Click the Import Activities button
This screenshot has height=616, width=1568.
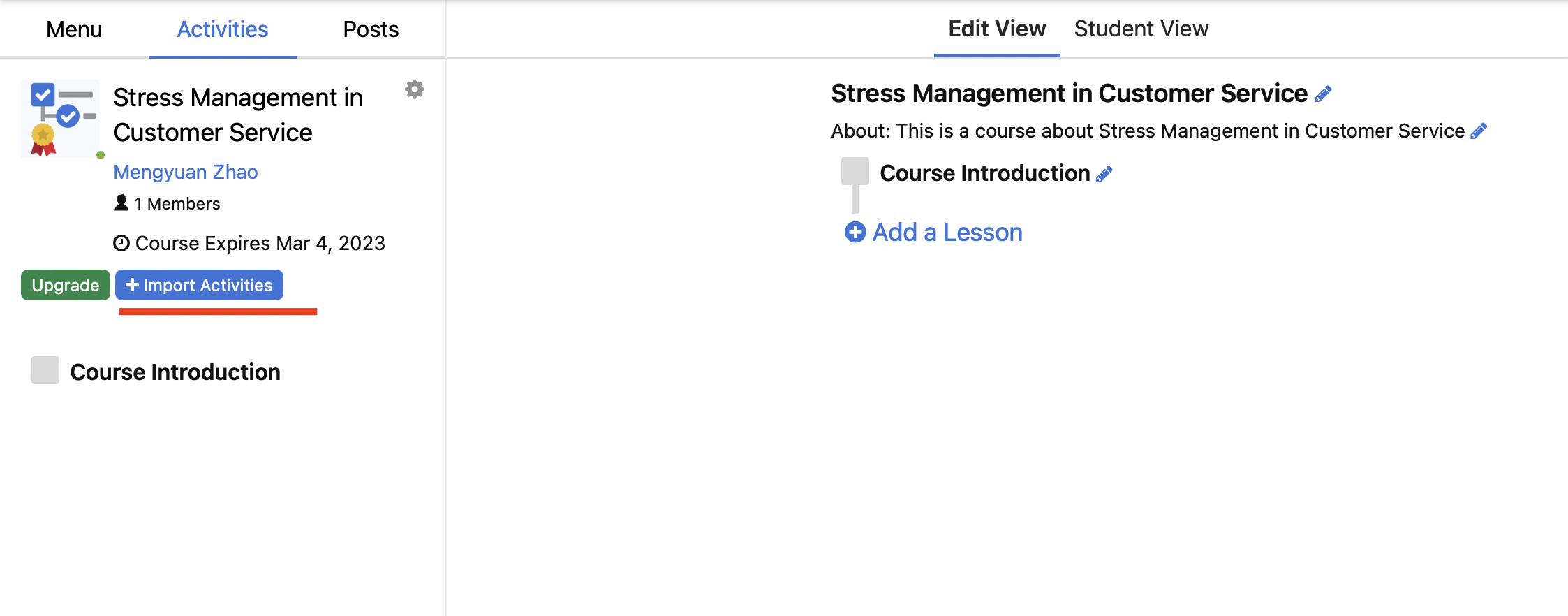tap(199, 285)
